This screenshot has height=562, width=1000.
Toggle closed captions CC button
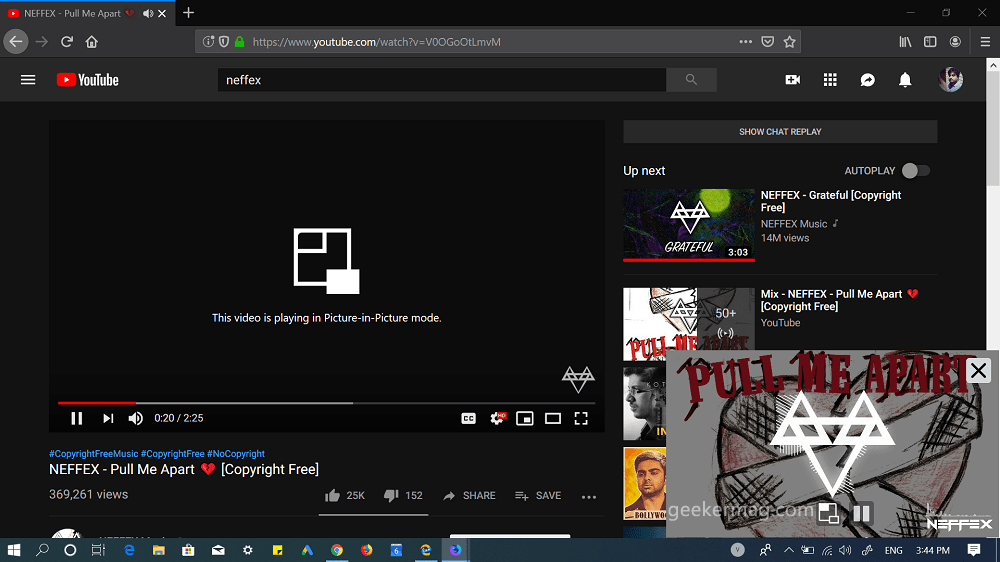click(x=468, y=418)
